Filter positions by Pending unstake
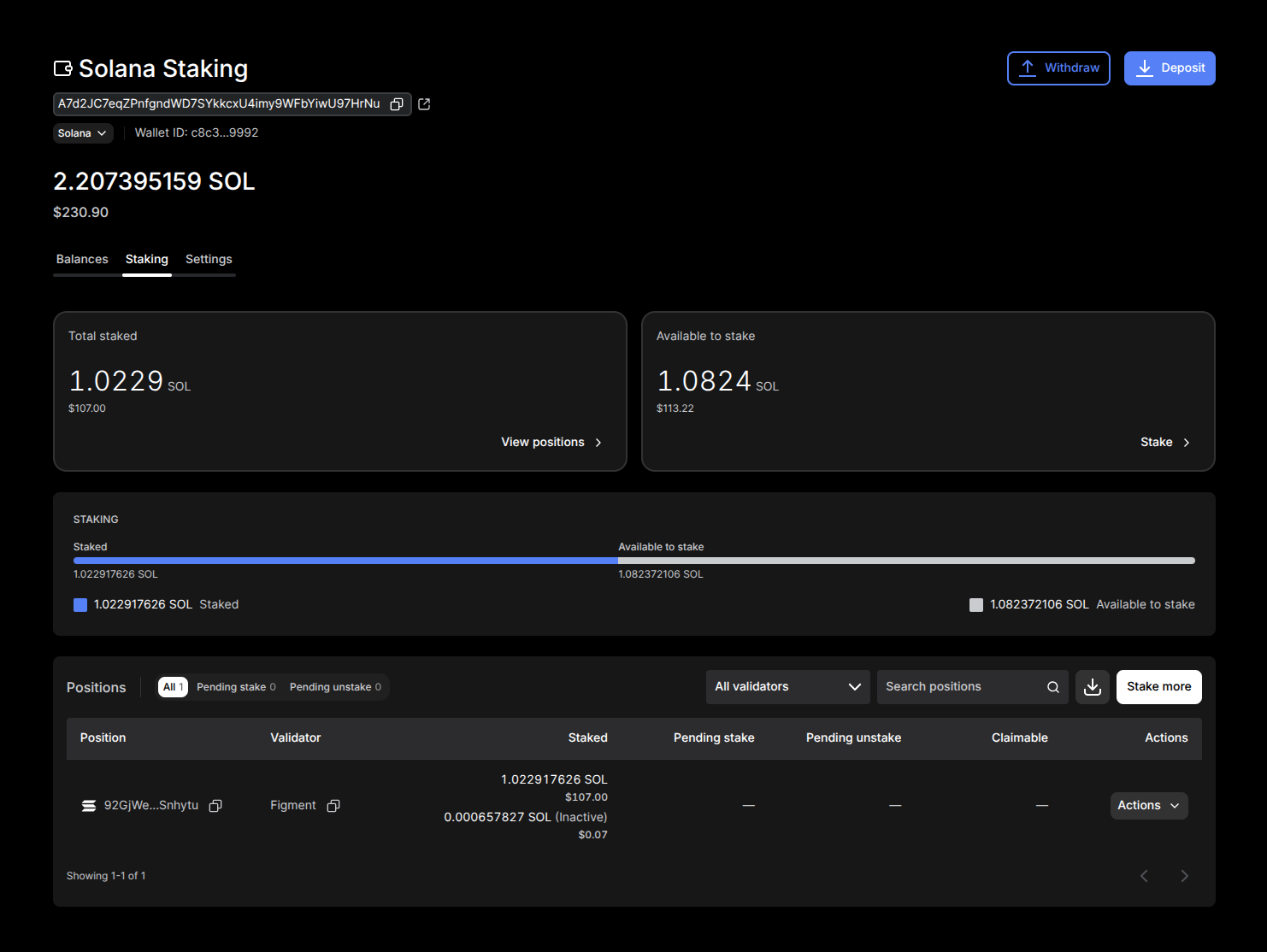The width and height of the screenshot is (1267, 952). click(x=335, y=687)
